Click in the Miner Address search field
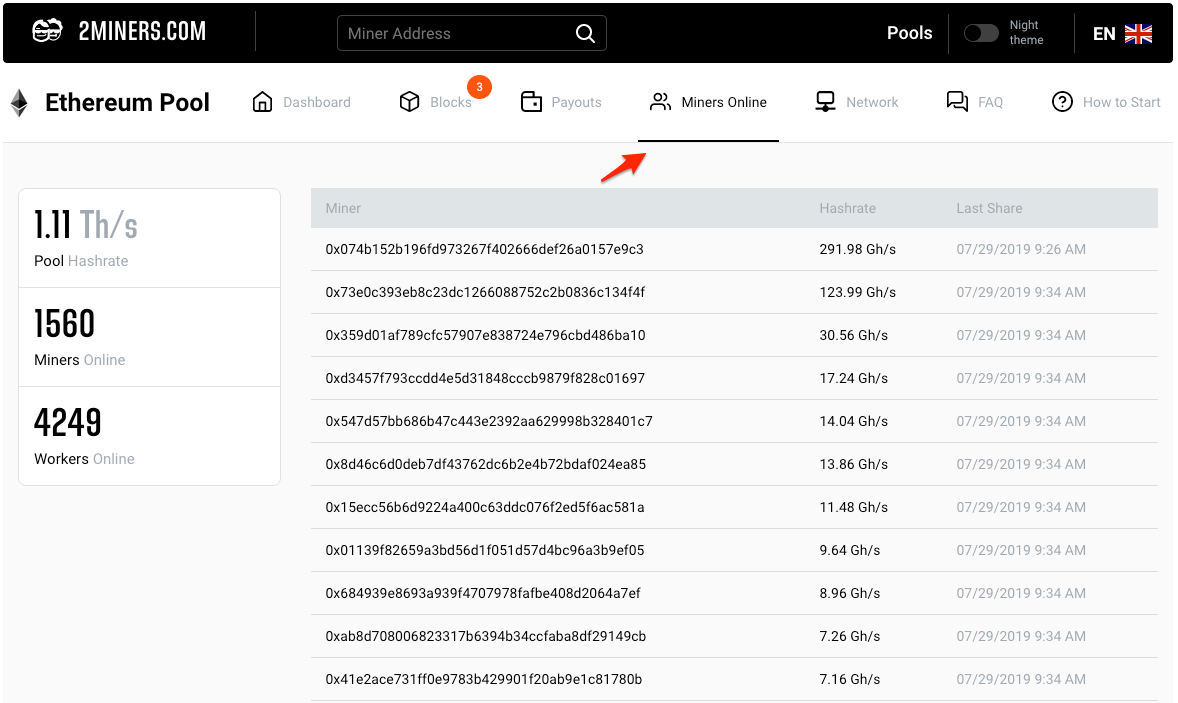The width and height of the screenshot is (1178, 703). 455,33
